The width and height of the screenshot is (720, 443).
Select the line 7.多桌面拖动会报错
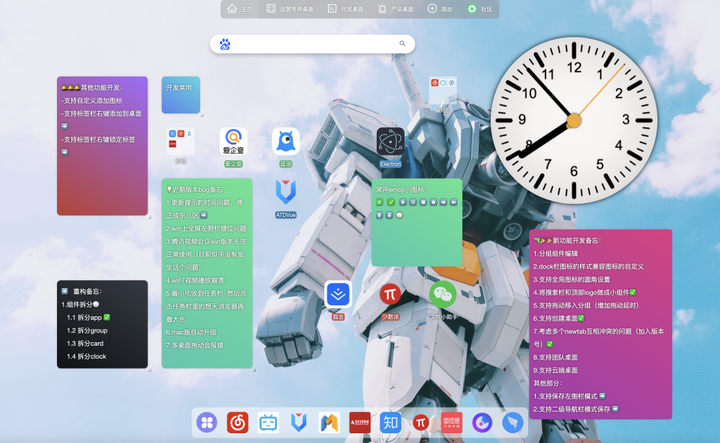(195, 345)
